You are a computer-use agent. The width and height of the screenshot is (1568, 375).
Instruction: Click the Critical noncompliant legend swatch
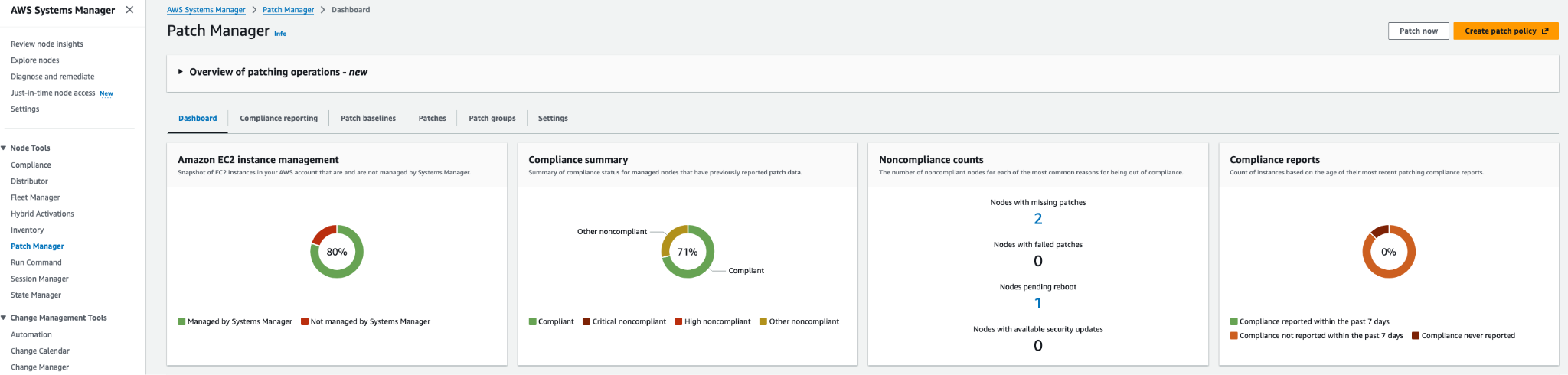(586, 321)
